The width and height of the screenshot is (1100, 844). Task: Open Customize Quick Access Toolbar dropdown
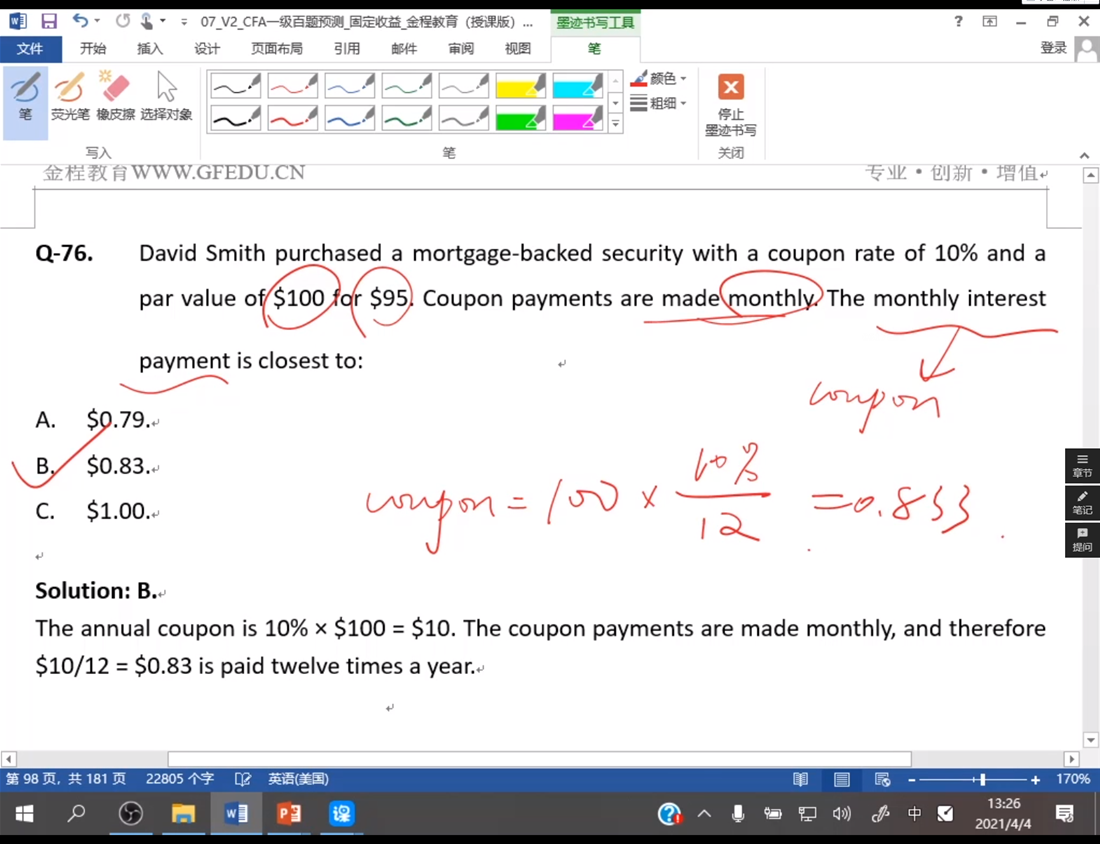pyautogui.click(x=184, y=22)
